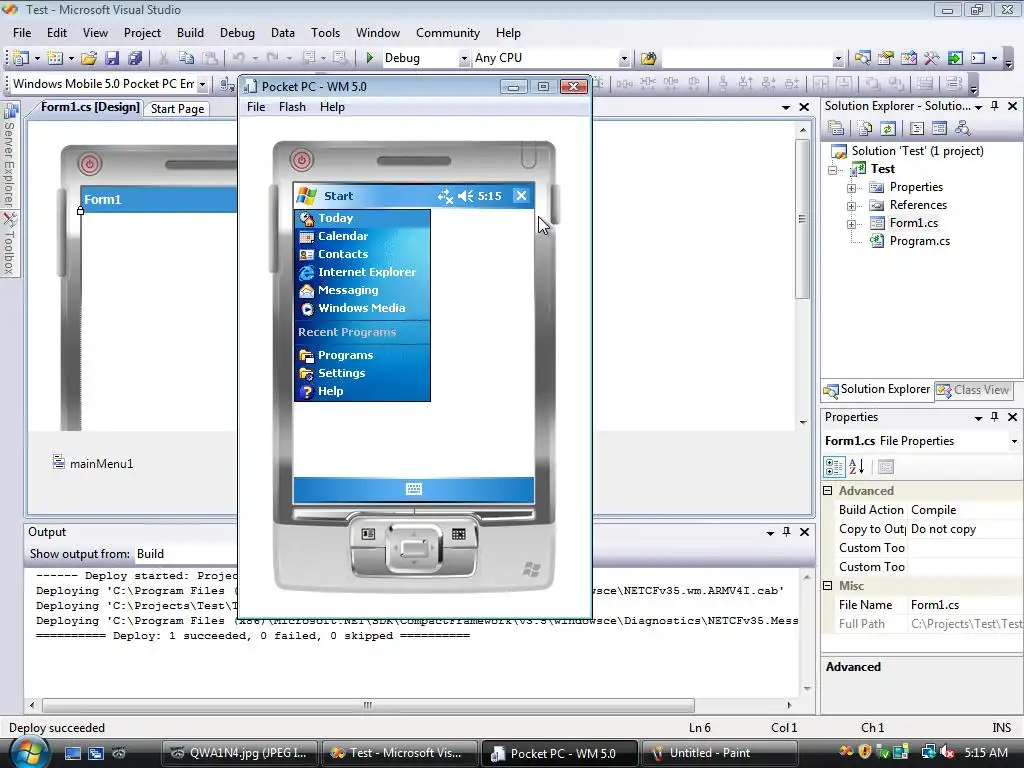The image size is (1024, 768).
Task: Refresh the Solution Explorer
Action: coord(887,128)
